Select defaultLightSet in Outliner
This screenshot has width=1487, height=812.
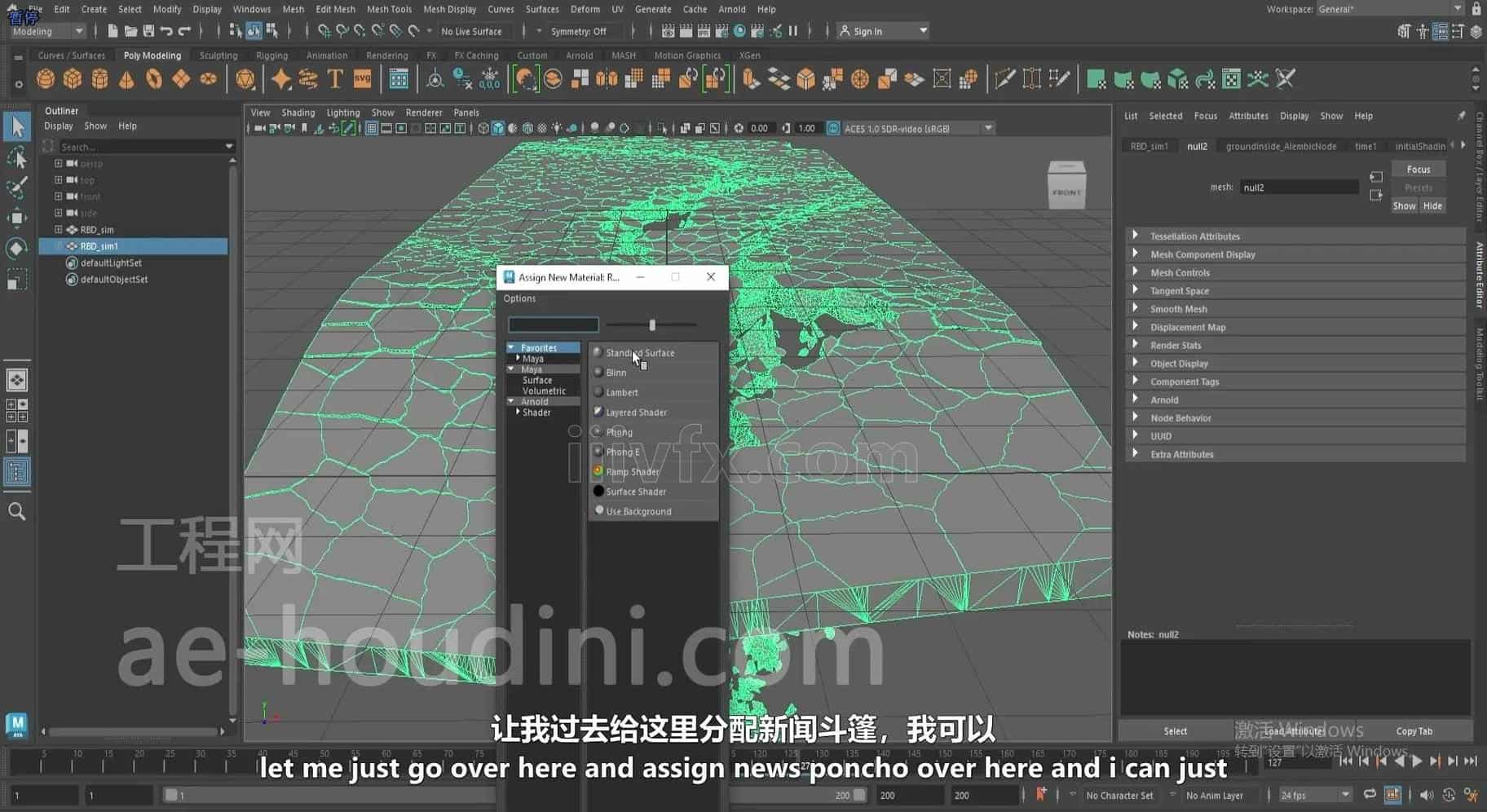(111, 263)
